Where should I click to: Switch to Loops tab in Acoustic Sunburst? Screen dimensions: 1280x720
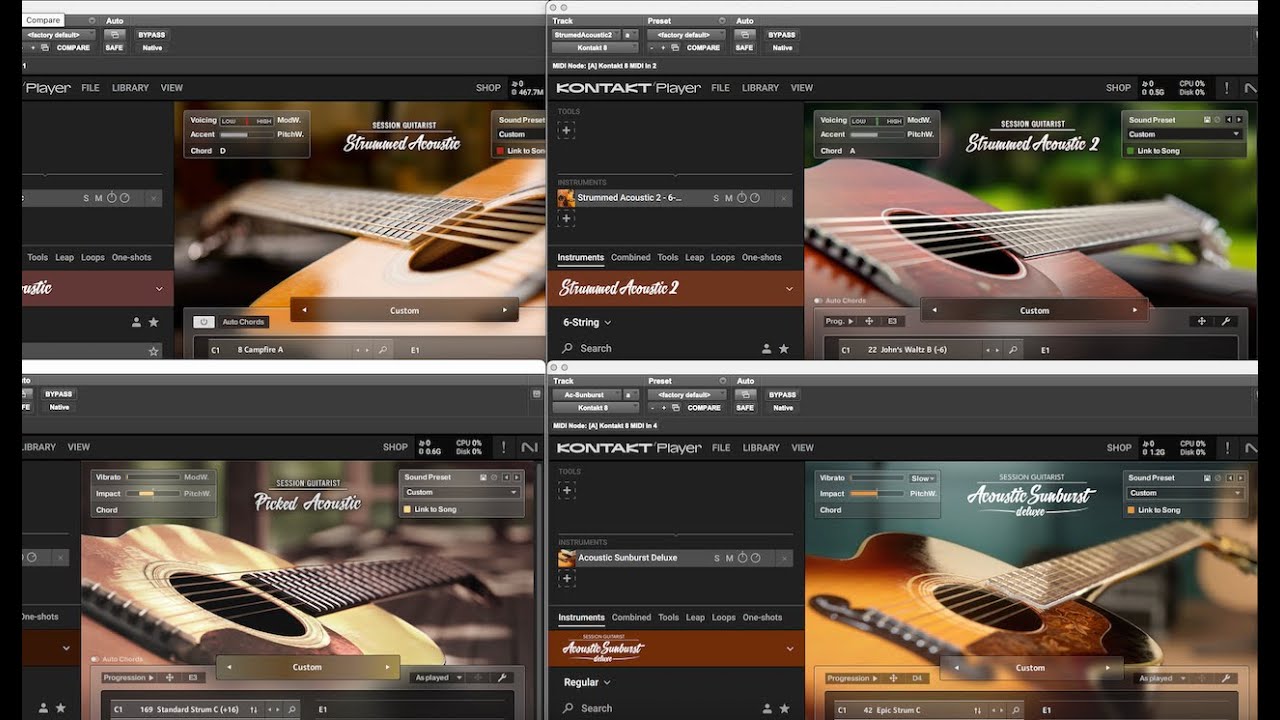[x=723, y=618]
